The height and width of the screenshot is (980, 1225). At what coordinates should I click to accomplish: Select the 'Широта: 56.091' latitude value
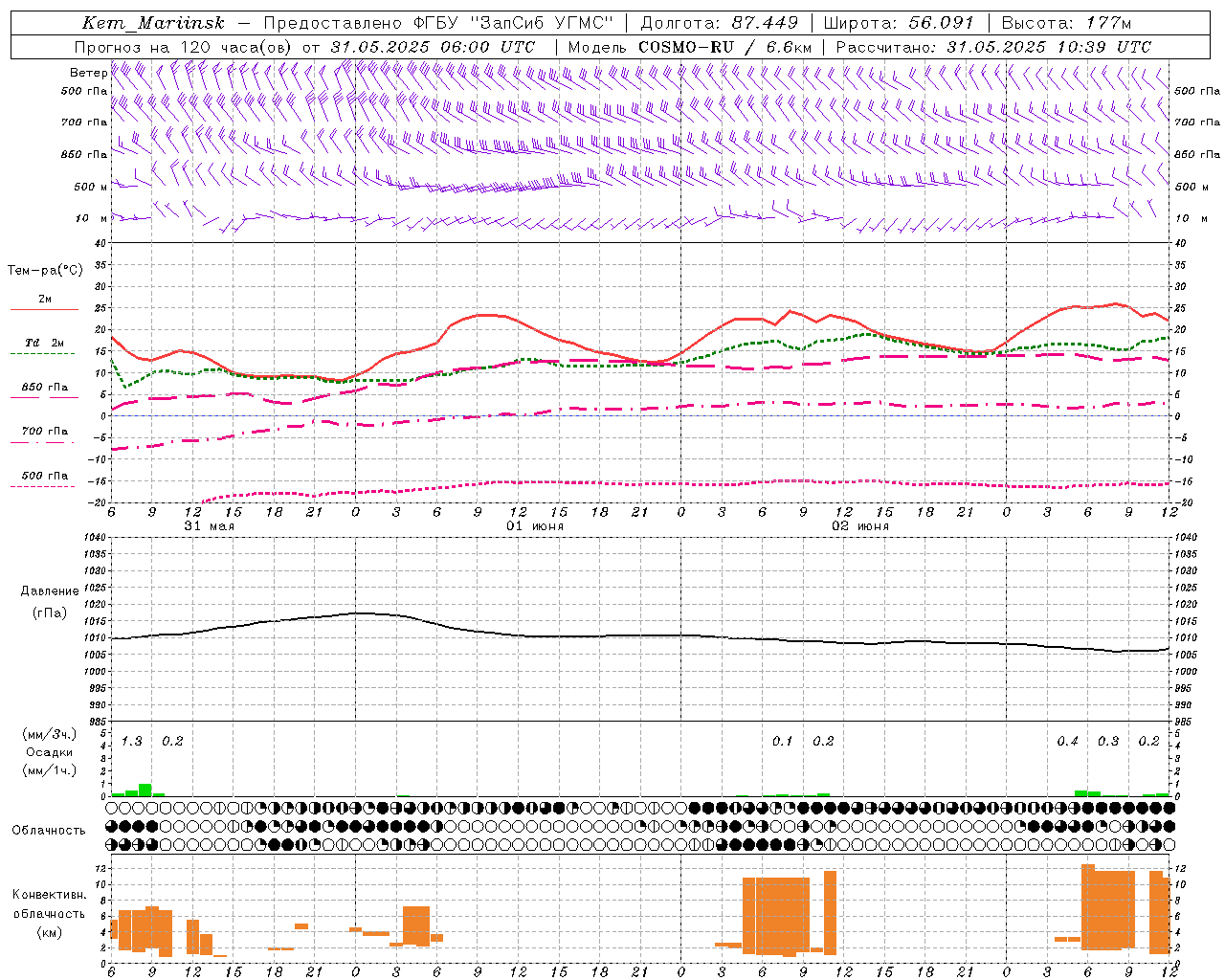point(898,23)
